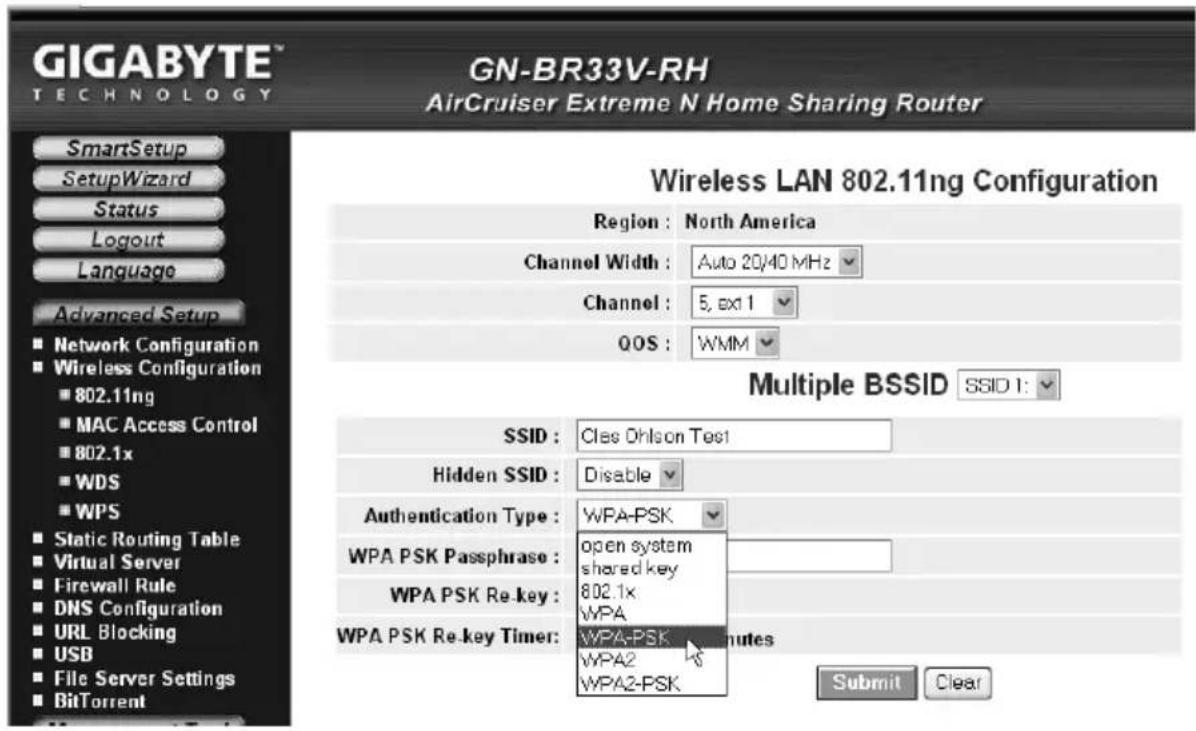Select the WDS submenu item

tap(97, 482)
